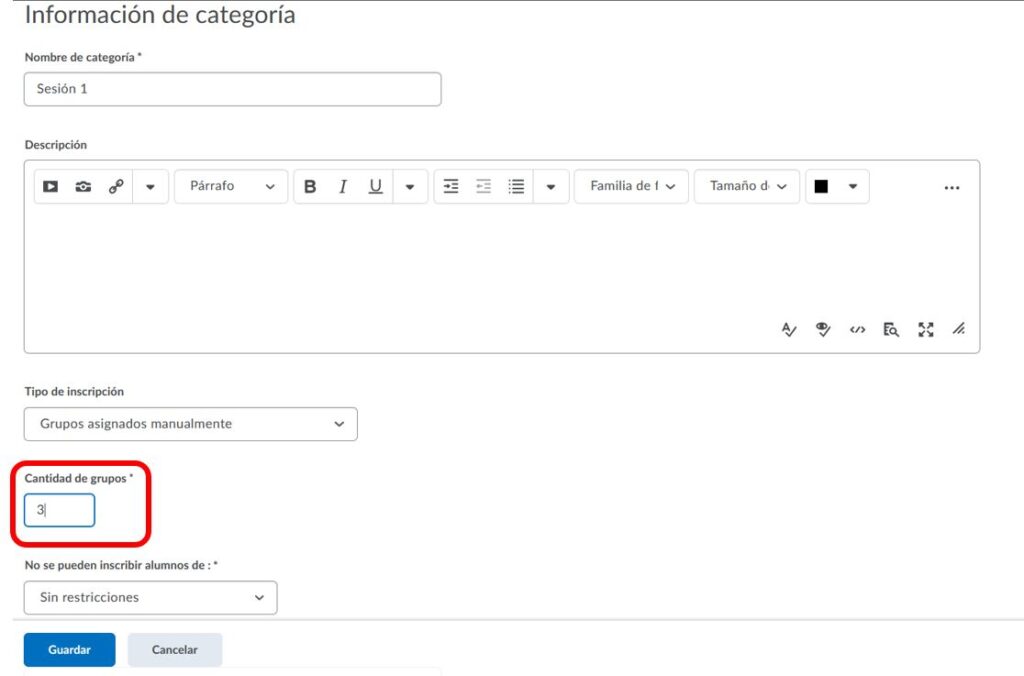
Task: Increase indent of the description text
Action: (451, 187)
